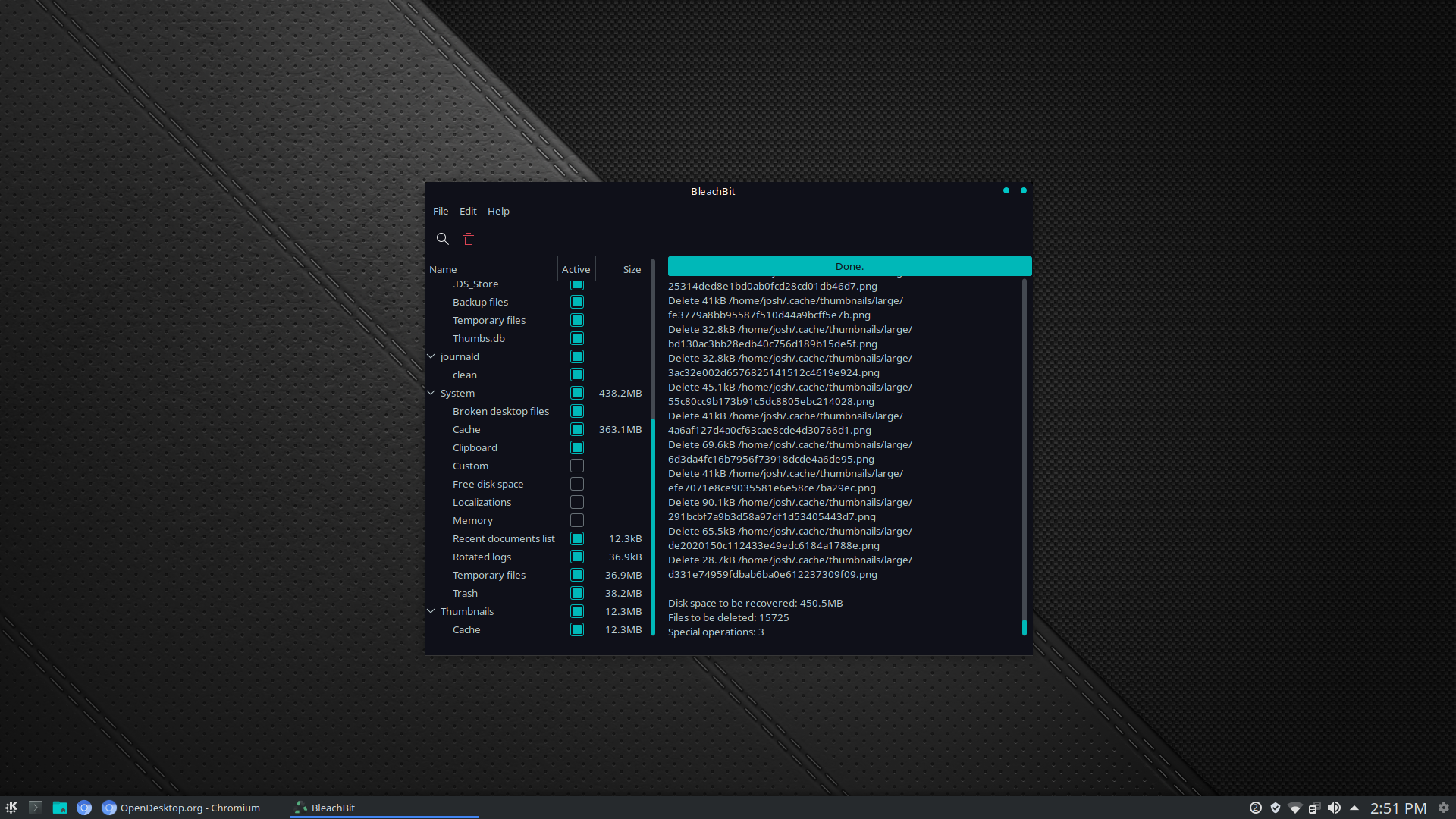Select the journald clean row
Screen dimensions: 1456x819
pyautogui.click(x=535, y=375)
